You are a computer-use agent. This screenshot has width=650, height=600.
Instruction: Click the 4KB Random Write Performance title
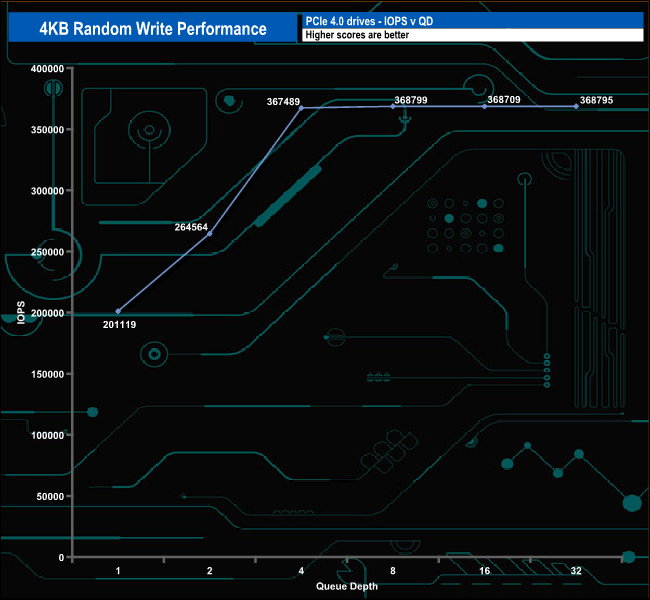(x=153, y=29)
